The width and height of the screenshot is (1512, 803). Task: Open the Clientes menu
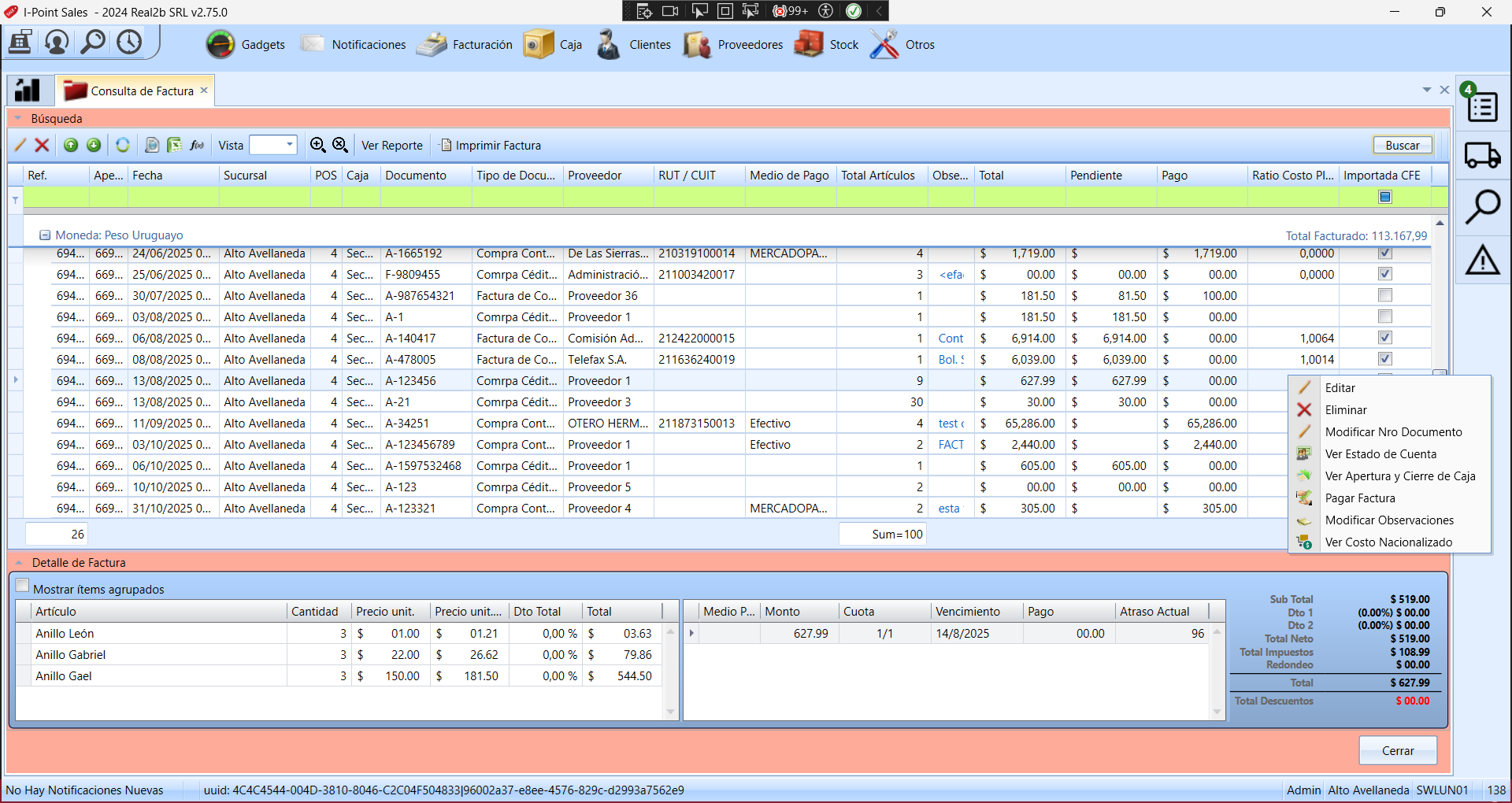633,45
